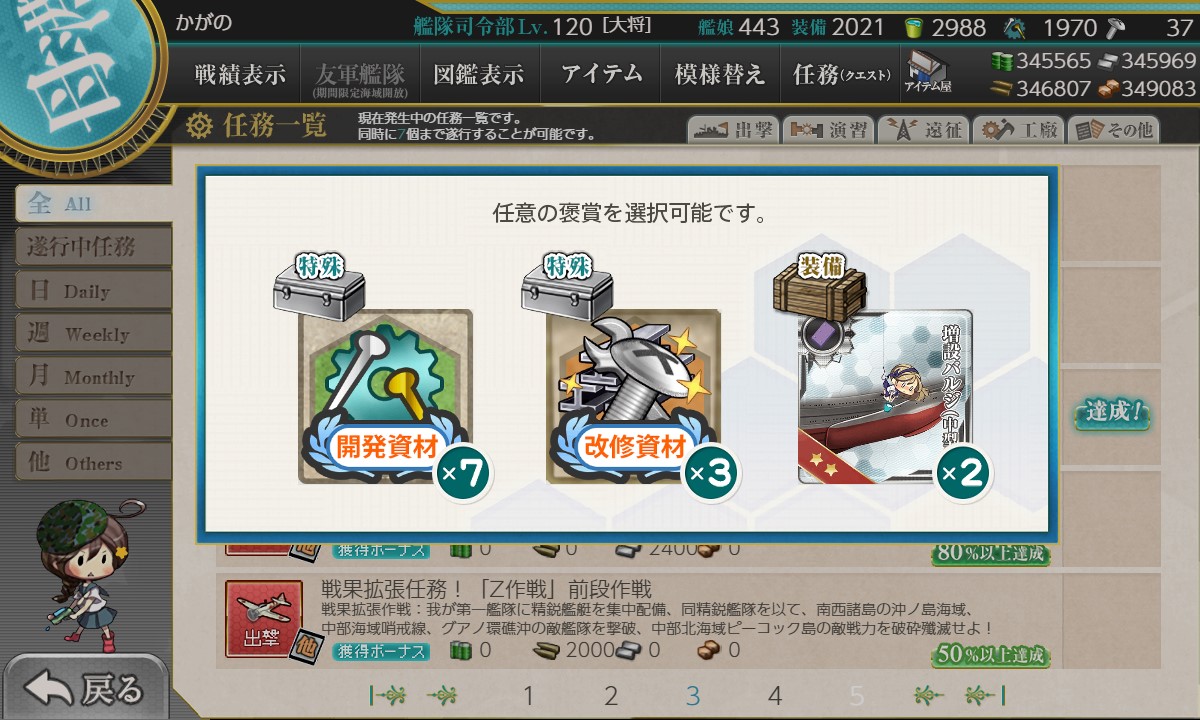
Task: Select the 遂行中任務 filter
Action: tap(93, 247)
